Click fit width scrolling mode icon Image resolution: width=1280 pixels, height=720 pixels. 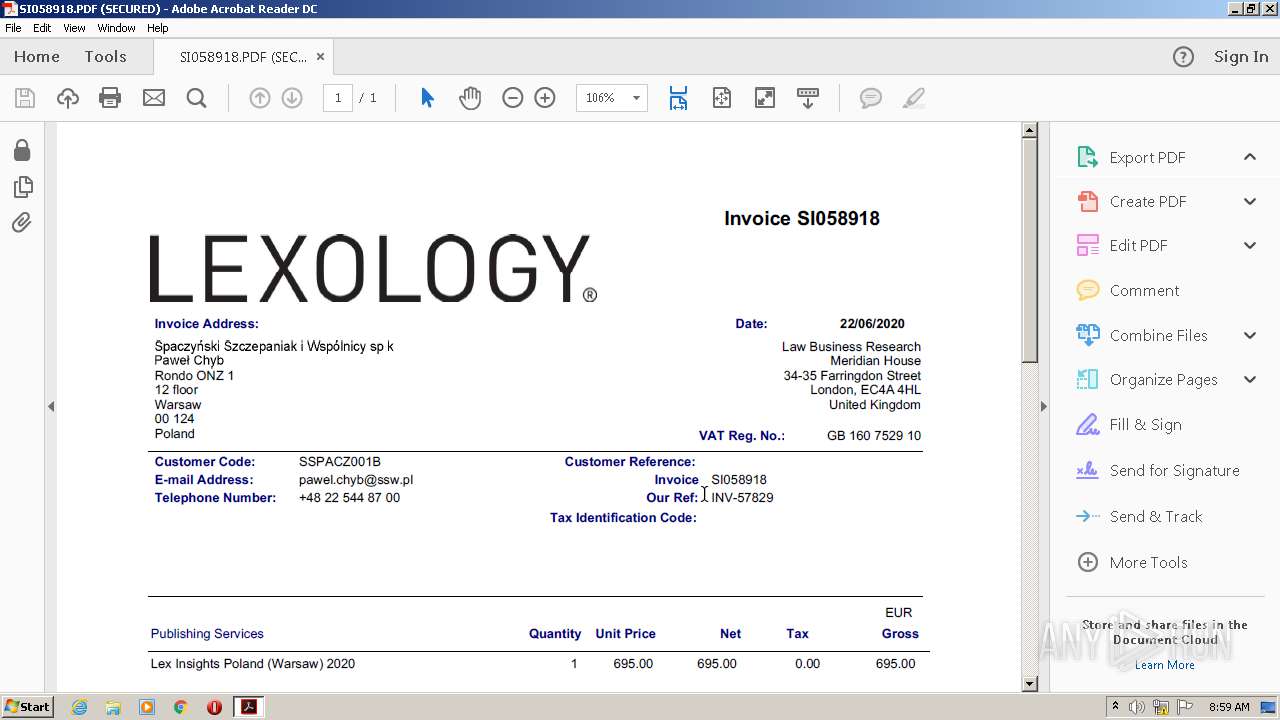pyautogui.click(x=679, y=98)
